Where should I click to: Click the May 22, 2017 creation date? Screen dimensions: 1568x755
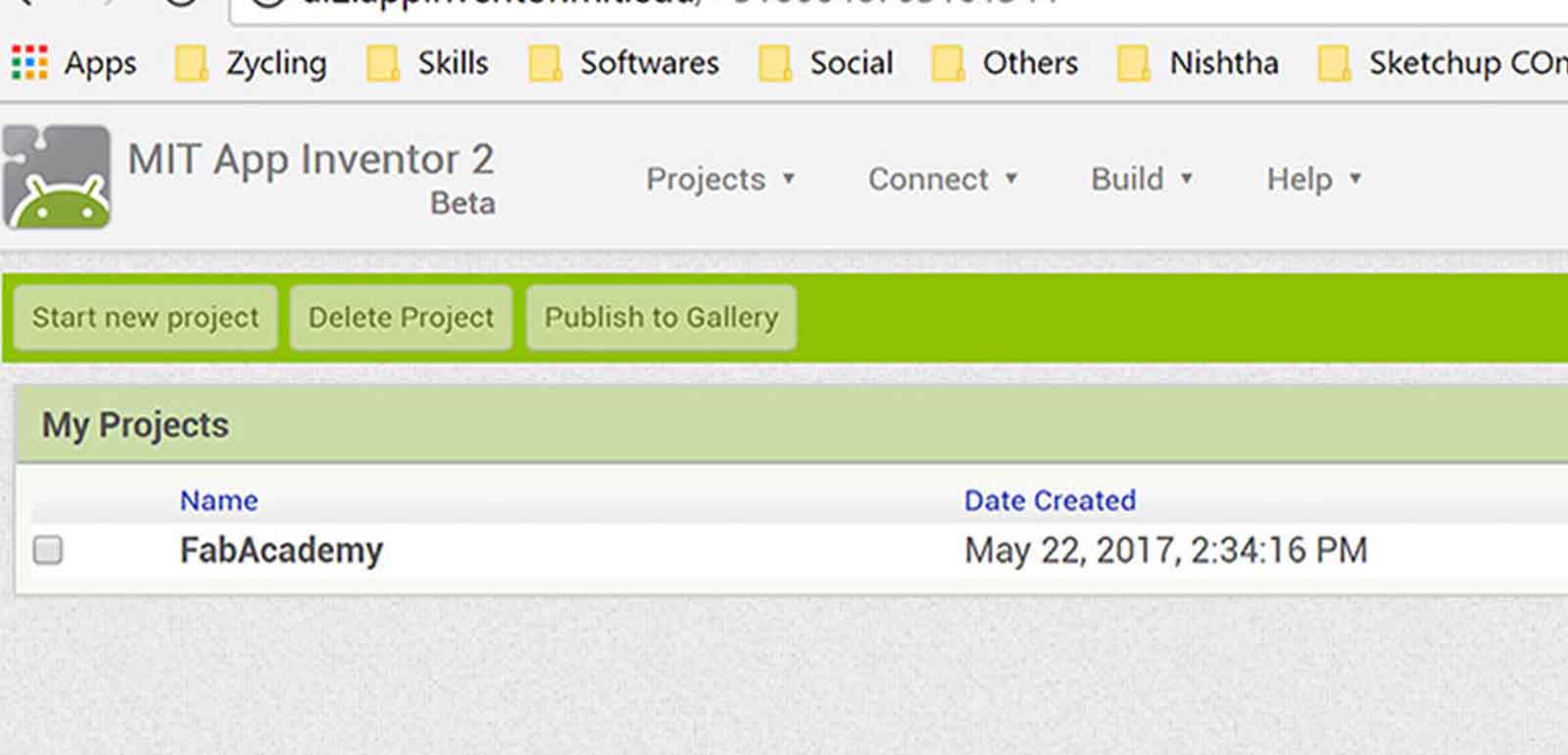coord(1165,550)
